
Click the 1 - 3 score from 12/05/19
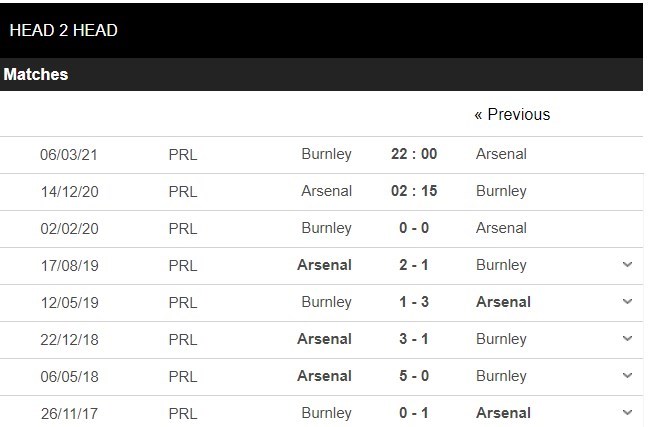414,302
